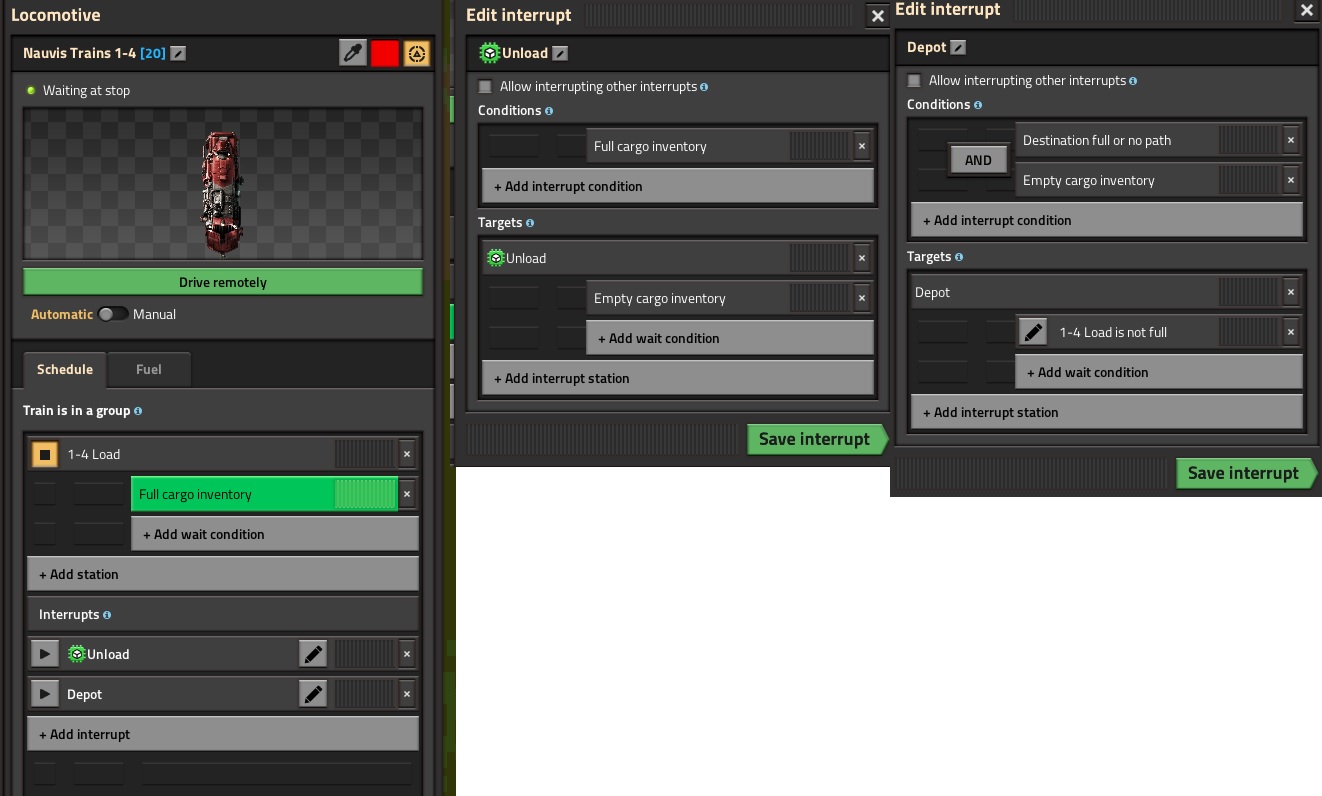
Task: Open the red train color swatch
Action: tap(385, 53)
